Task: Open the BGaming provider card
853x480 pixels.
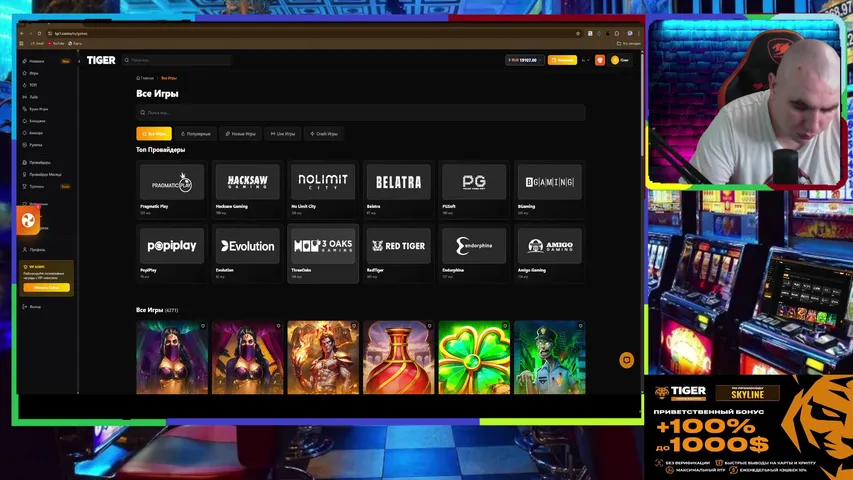Action: coord(550,189)
